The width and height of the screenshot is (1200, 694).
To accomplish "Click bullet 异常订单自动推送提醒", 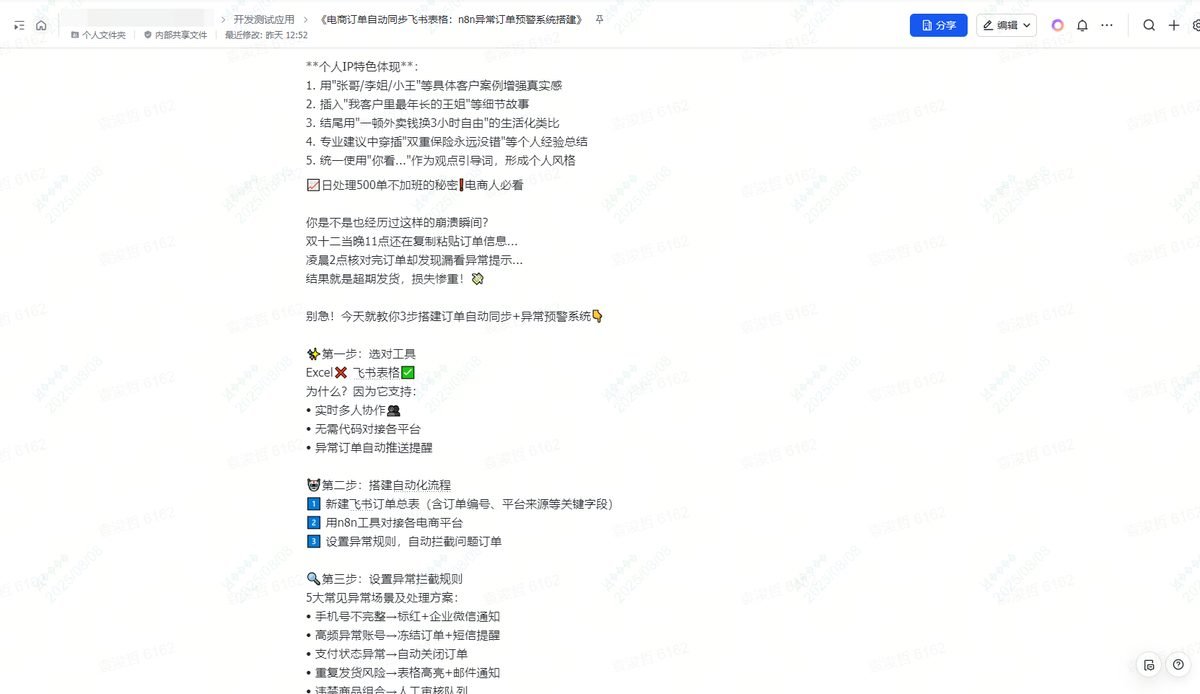I will tap(369, 448).
